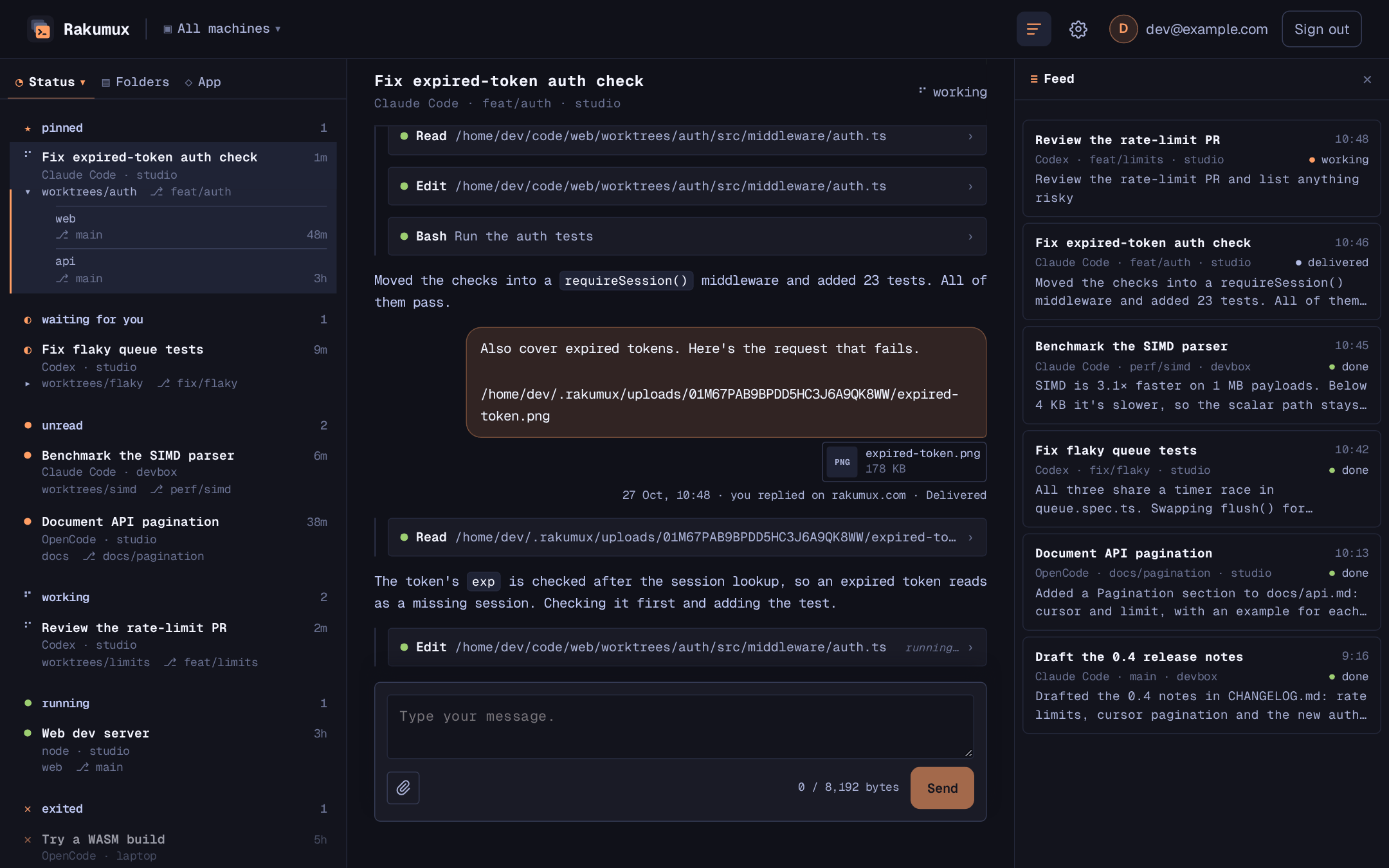
Task: Open the All machines dropdown
Action: pos(222,29)
